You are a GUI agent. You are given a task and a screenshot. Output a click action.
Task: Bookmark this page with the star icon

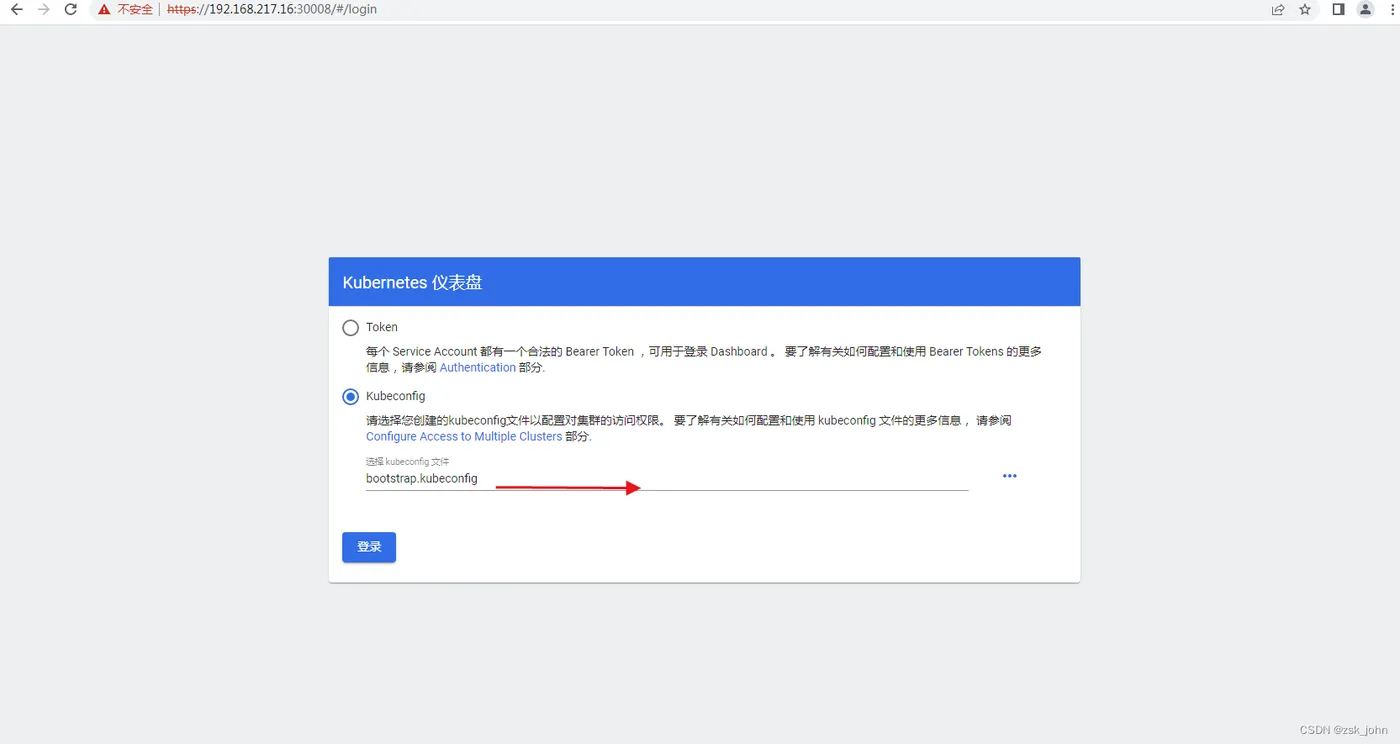click(1305, 9)
